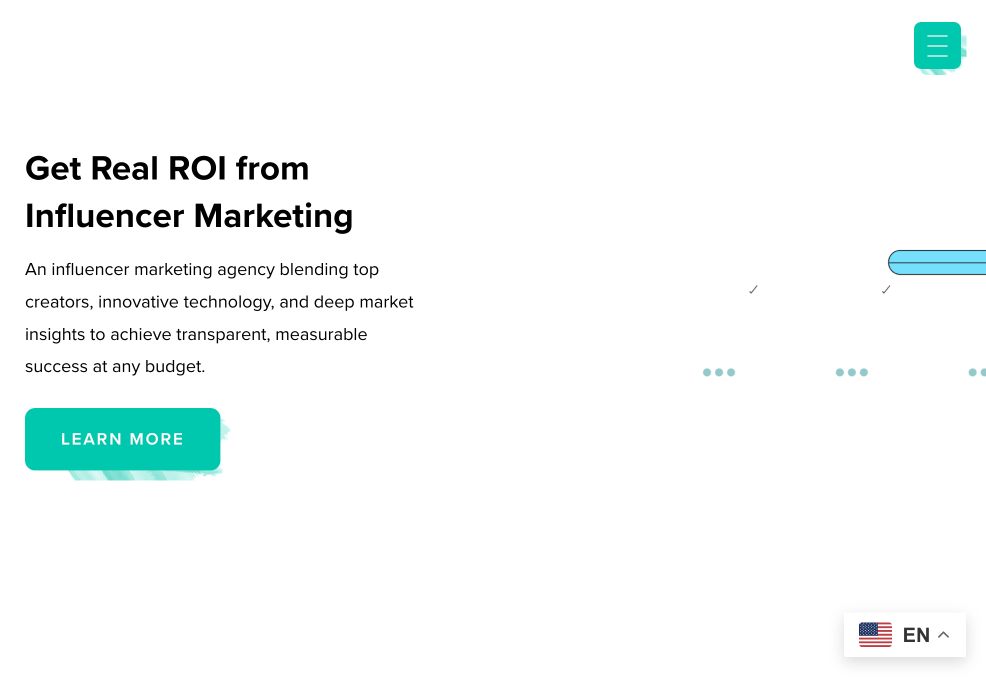Click the left group of teal dots
This screenshot has width=986, height=688.
719,372
